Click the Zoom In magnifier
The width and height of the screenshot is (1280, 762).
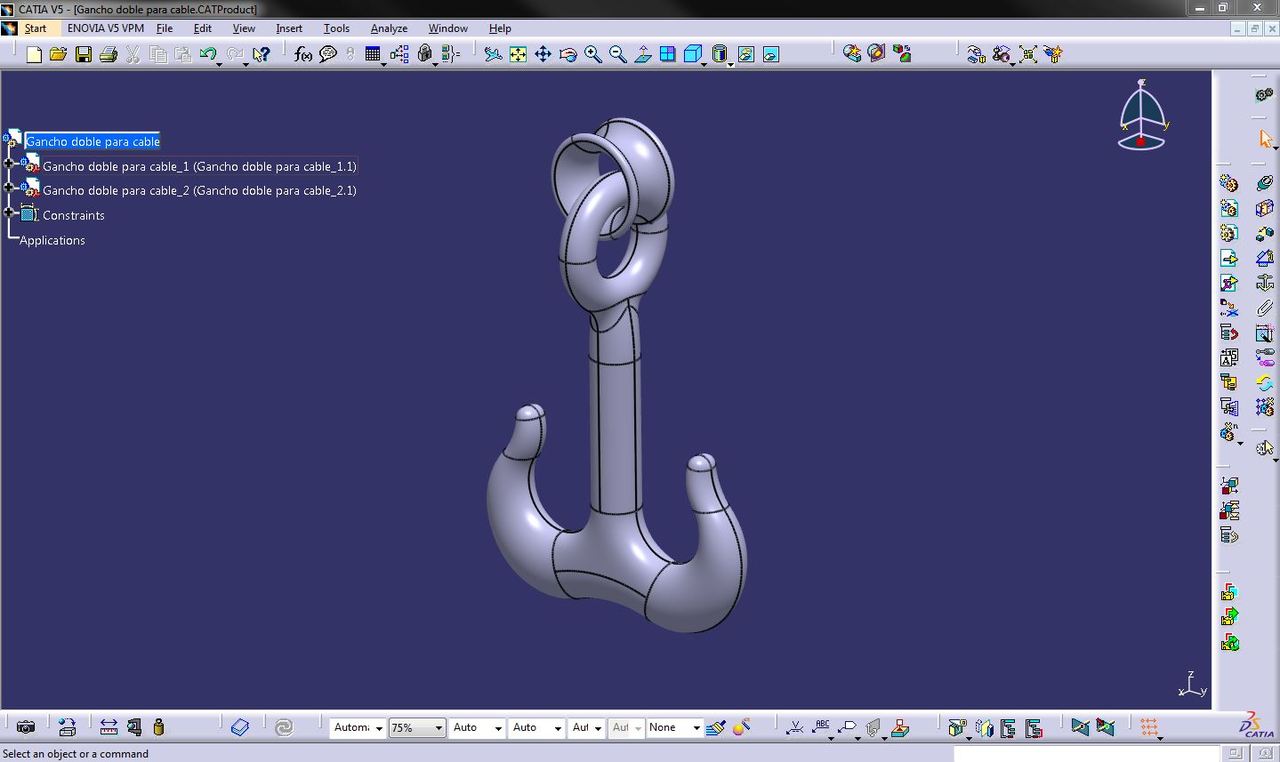tap(593, 54)
